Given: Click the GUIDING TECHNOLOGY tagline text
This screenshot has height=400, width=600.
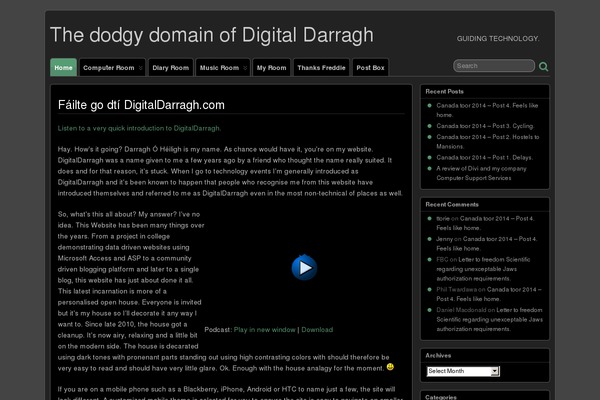Looking at the screenshot, I should pyautogui.click(x=498, y=39).
